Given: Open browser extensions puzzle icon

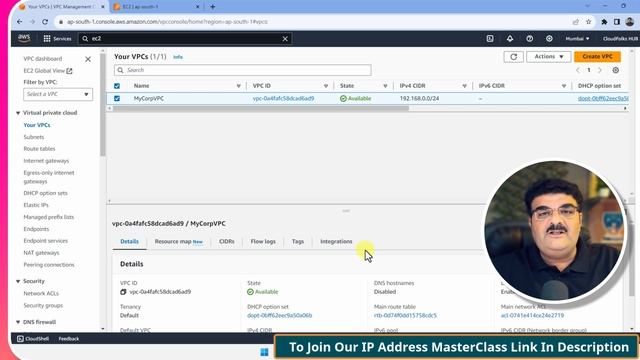Looking at the screenshot, I should tap(604, 22).
